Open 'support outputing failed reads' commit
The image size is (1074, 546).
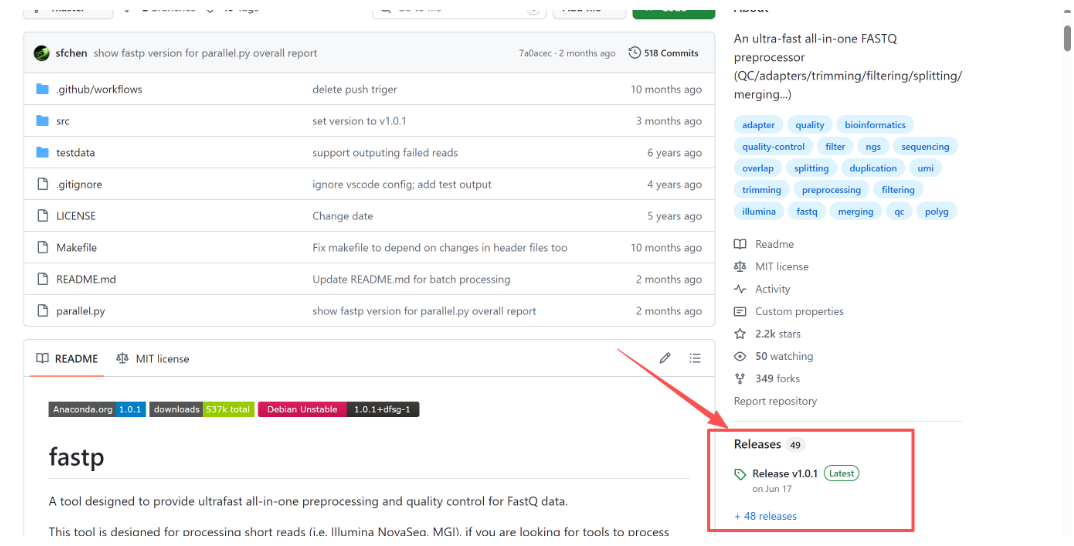(385, 152)
